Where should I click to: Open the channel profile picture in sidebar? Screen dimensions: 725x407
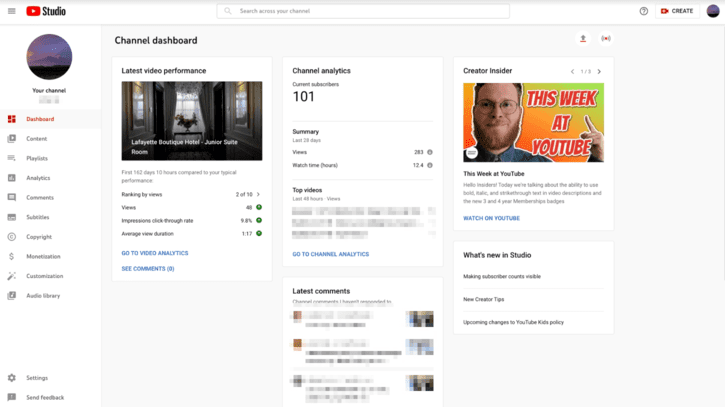pos(49,57)
